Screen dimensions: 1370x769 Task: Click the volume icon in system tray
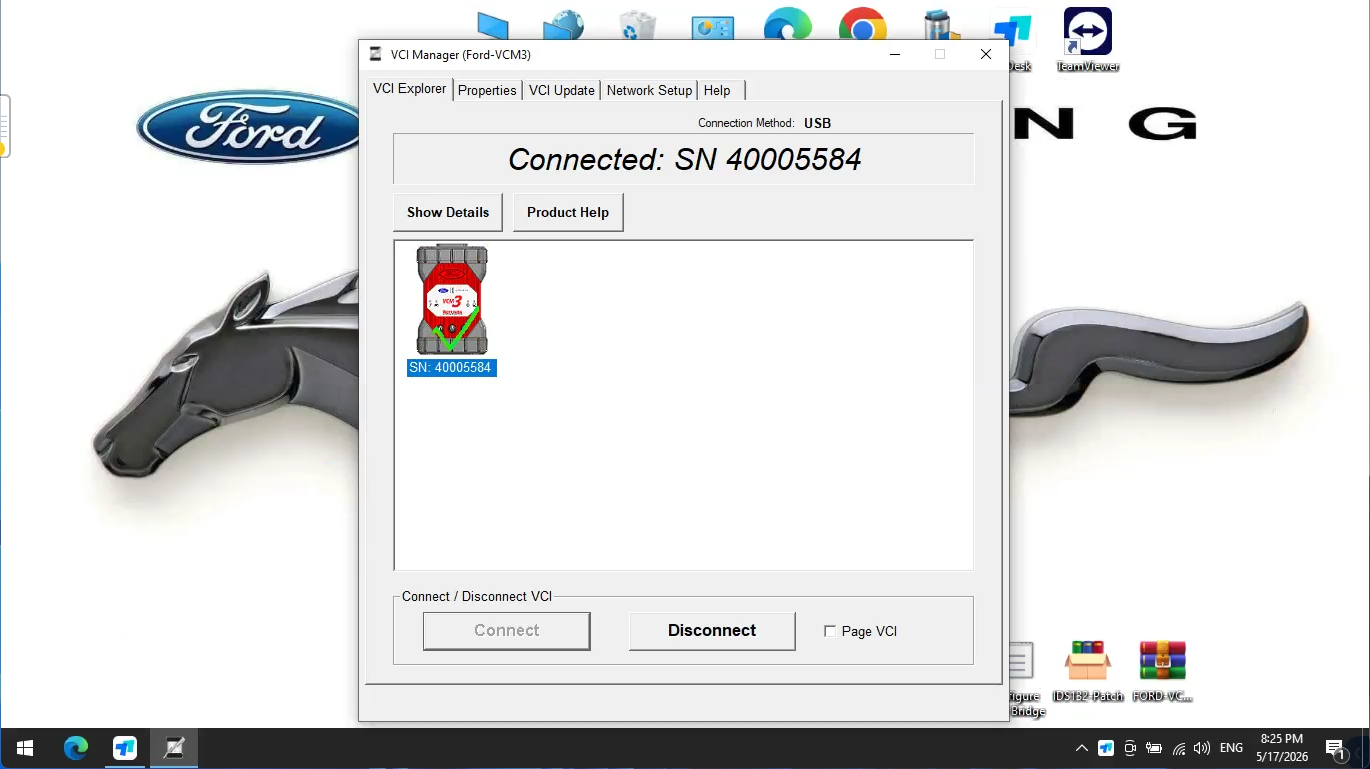[1202, 748]
